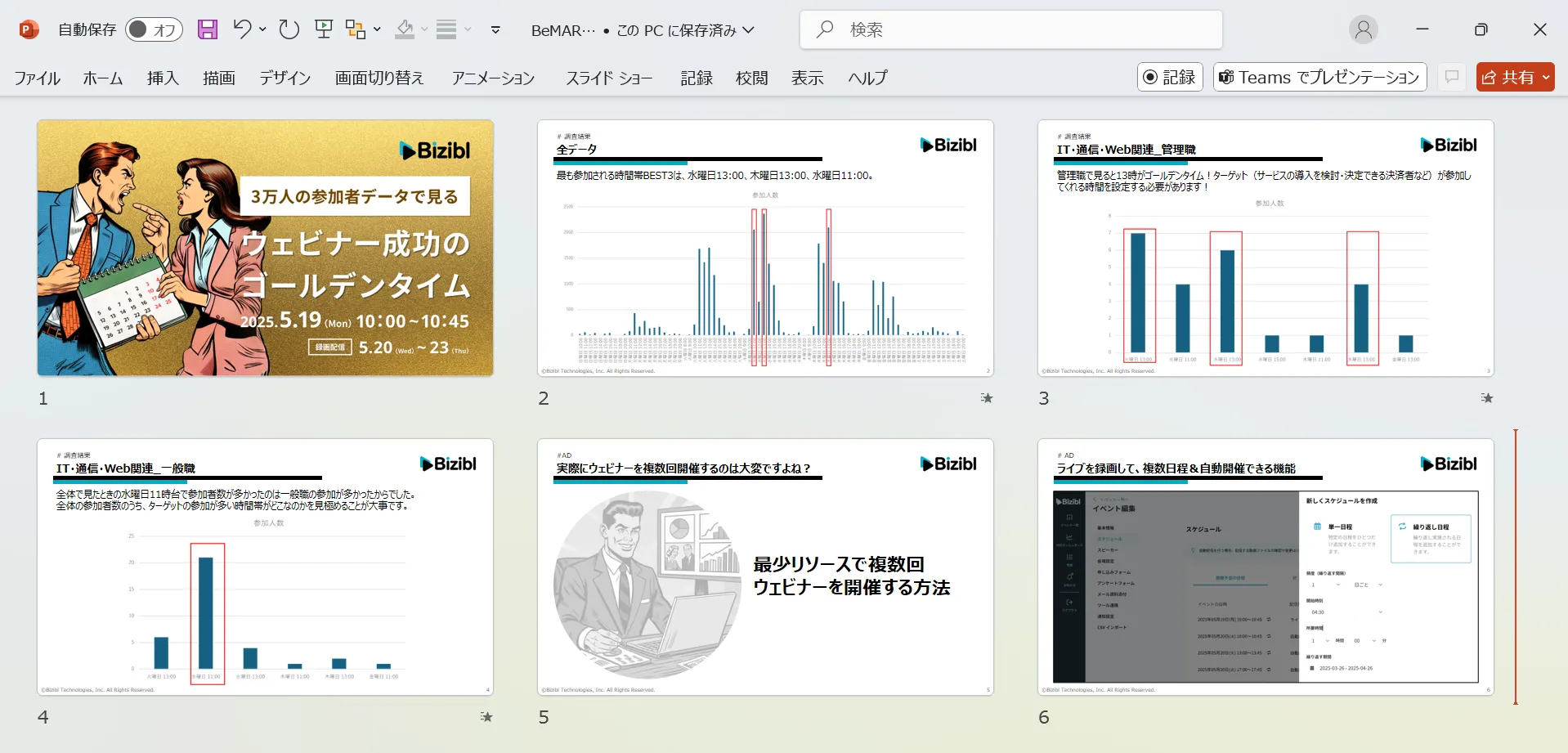Click the 共有 (Share) button
Image resolution: width=1568 pixels, height=753 pixels.
pyautogui.click(x=1508, y=77)
